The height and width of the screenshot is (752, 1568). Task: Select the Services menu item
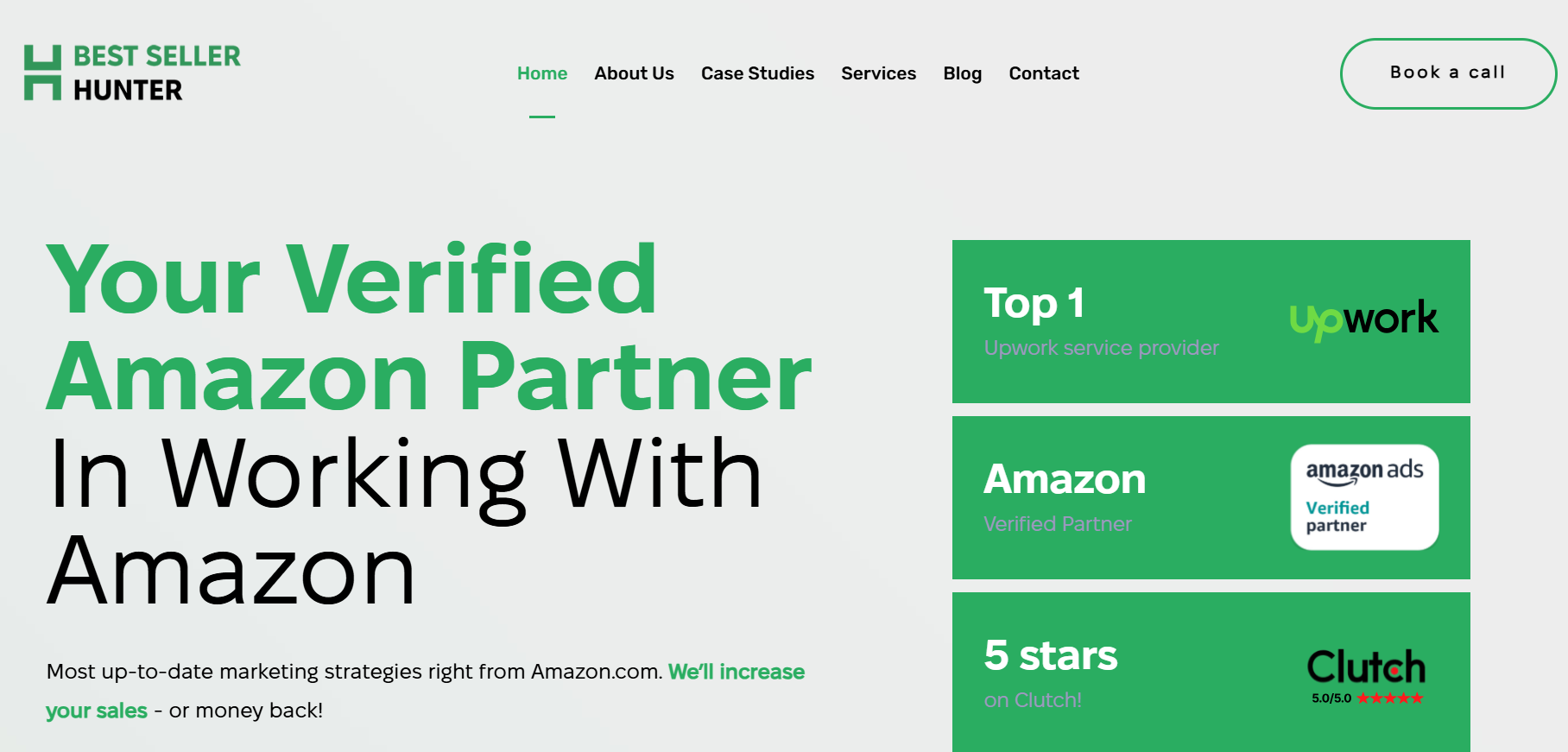(x=878, y=73)
